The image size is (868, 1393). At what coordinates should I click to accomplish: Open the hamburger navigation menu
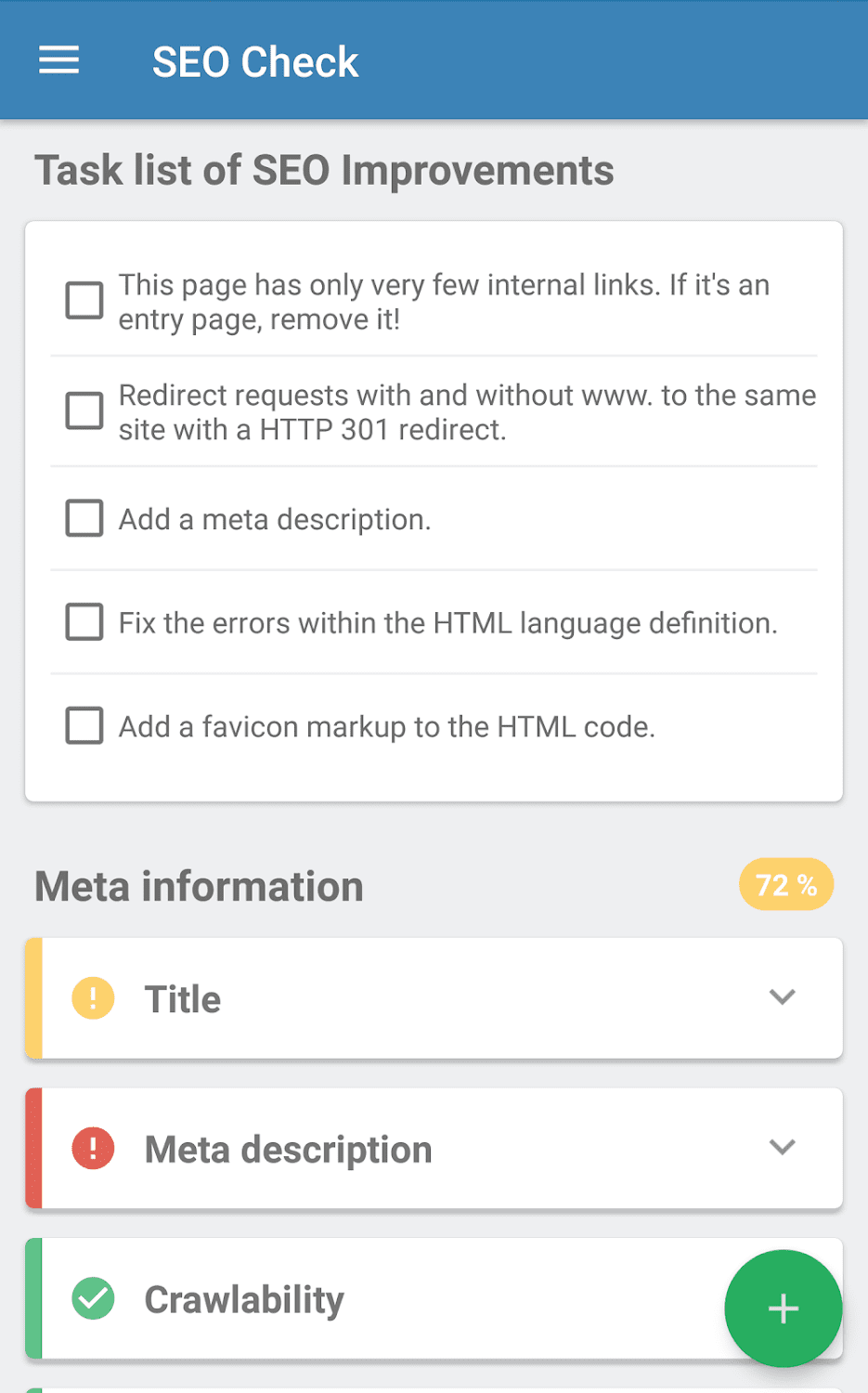pos(58,61)
